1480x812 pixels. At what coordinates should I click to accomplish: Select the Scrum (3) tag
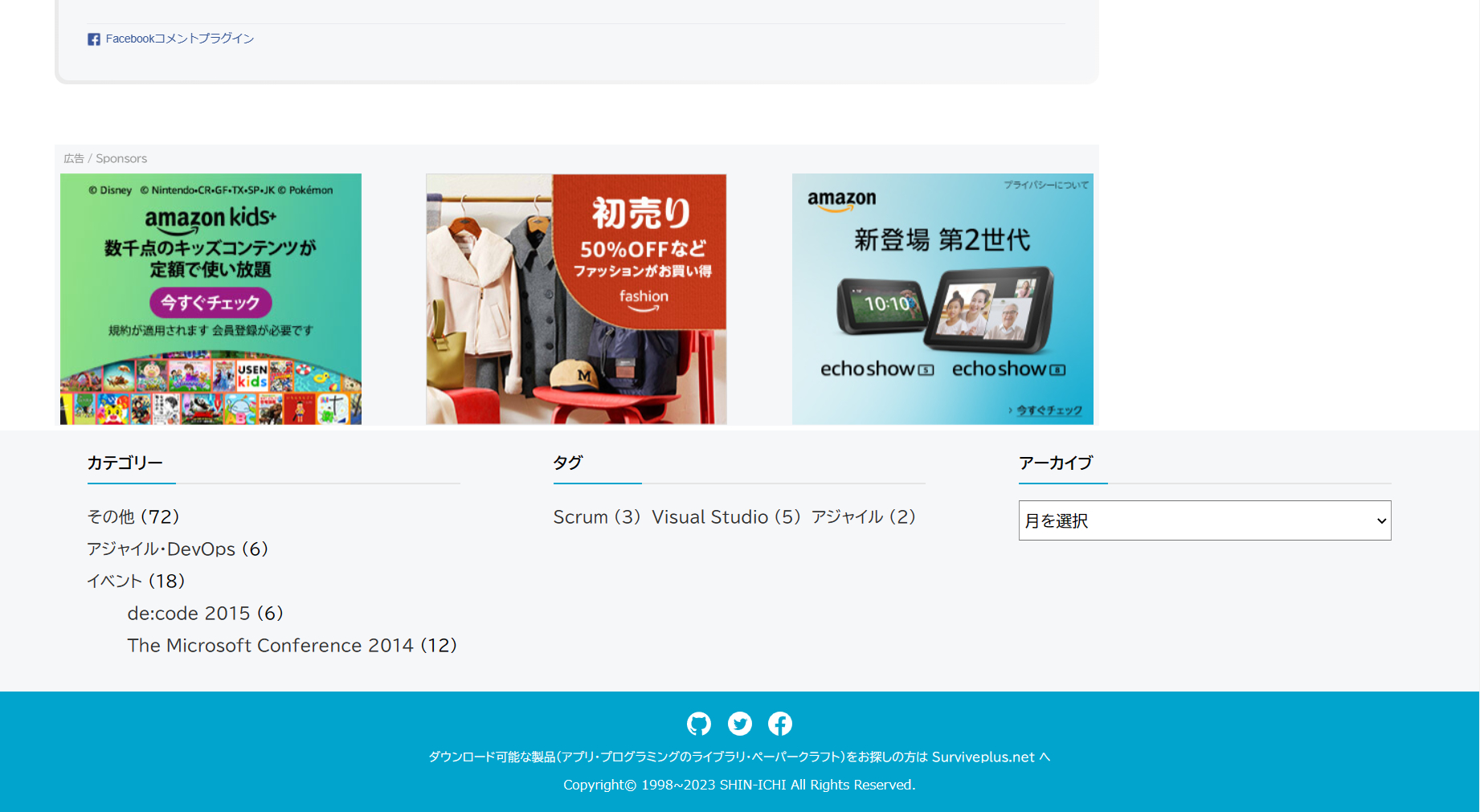597,516
